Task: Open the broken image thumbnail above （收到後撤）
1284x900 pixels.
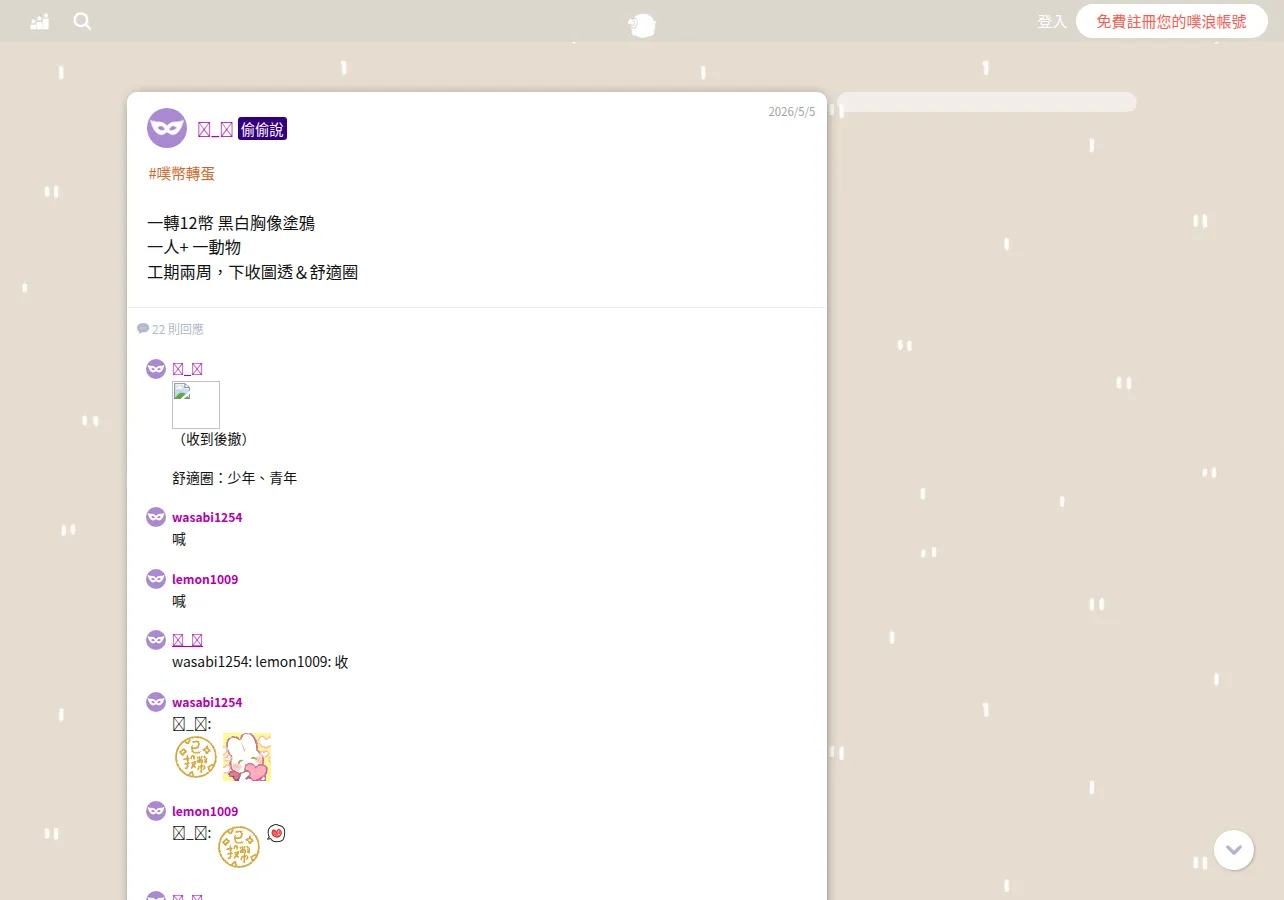Action: [x=196, y=405]
